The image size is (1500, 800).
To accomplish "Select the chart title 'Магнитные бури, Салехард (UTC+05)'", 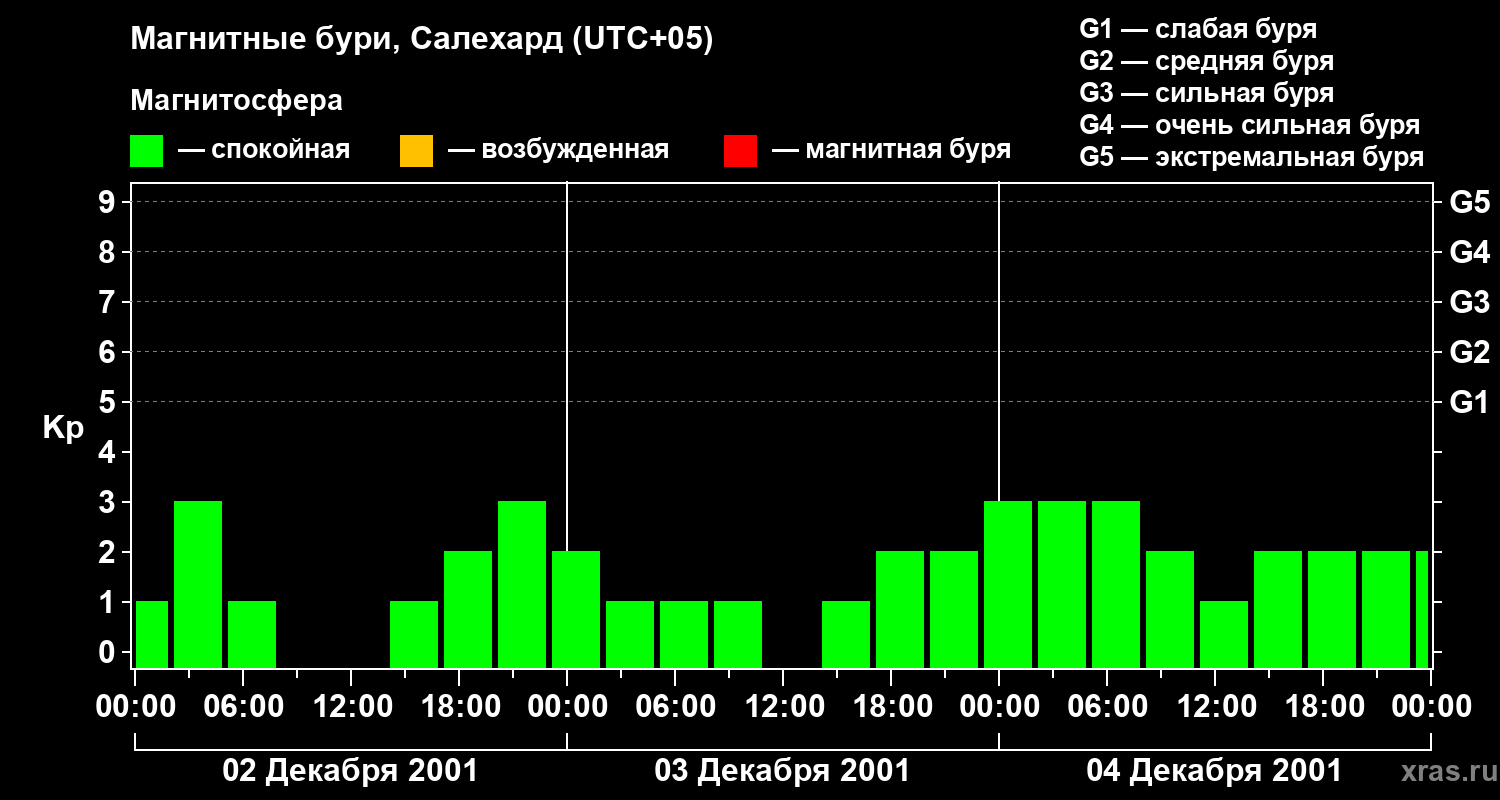I will click(x=422, y=40).
